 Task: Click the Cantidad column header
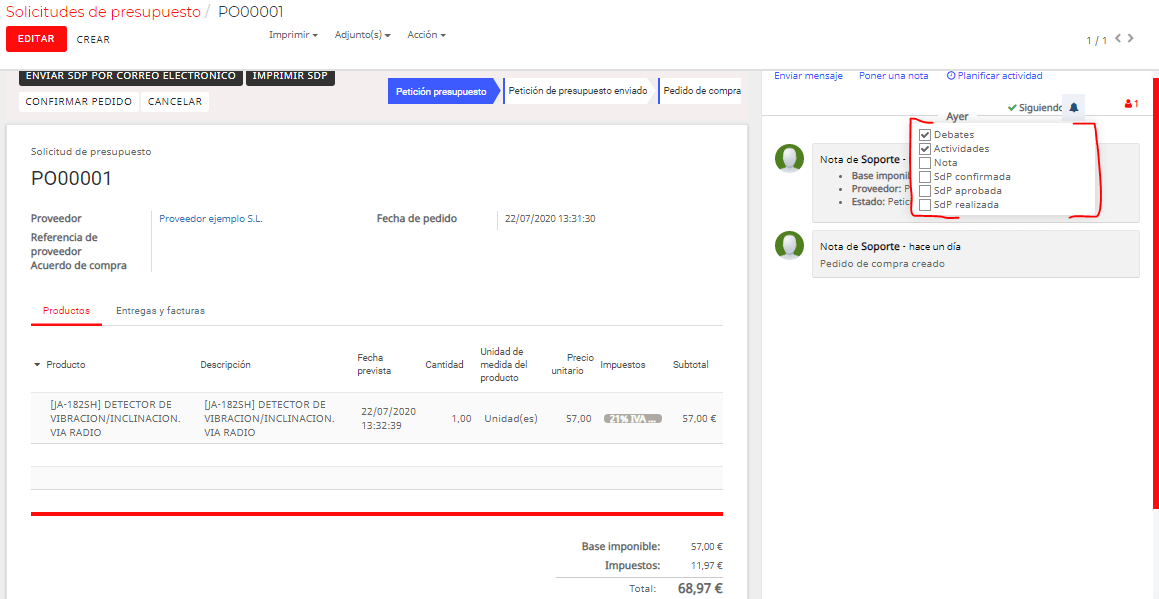point(444,365)
